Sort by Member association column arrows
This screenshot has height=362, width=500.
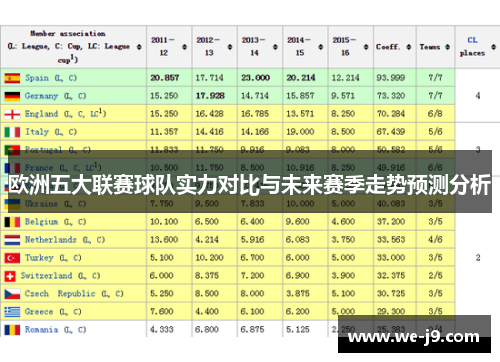[x=139, y=47]
